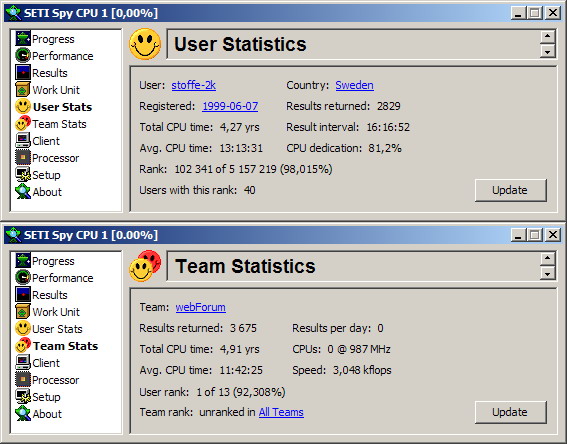Follow the Sweden country link
This screenshot has width=567, height=444.
click(354, 85)
